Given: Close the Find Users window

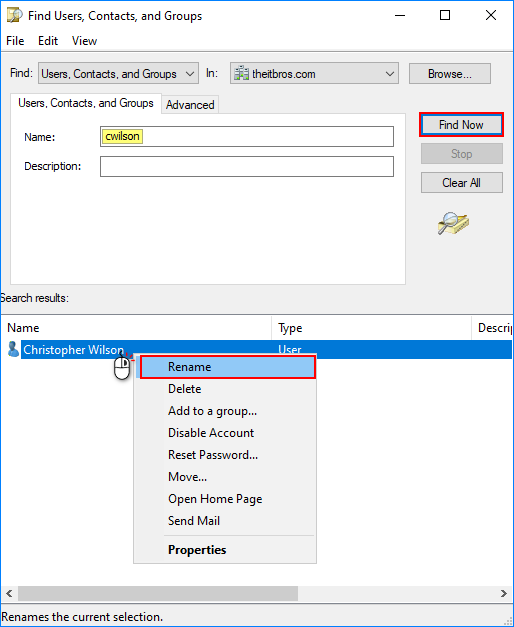Looking at the screenshot, I should [491, 15].
